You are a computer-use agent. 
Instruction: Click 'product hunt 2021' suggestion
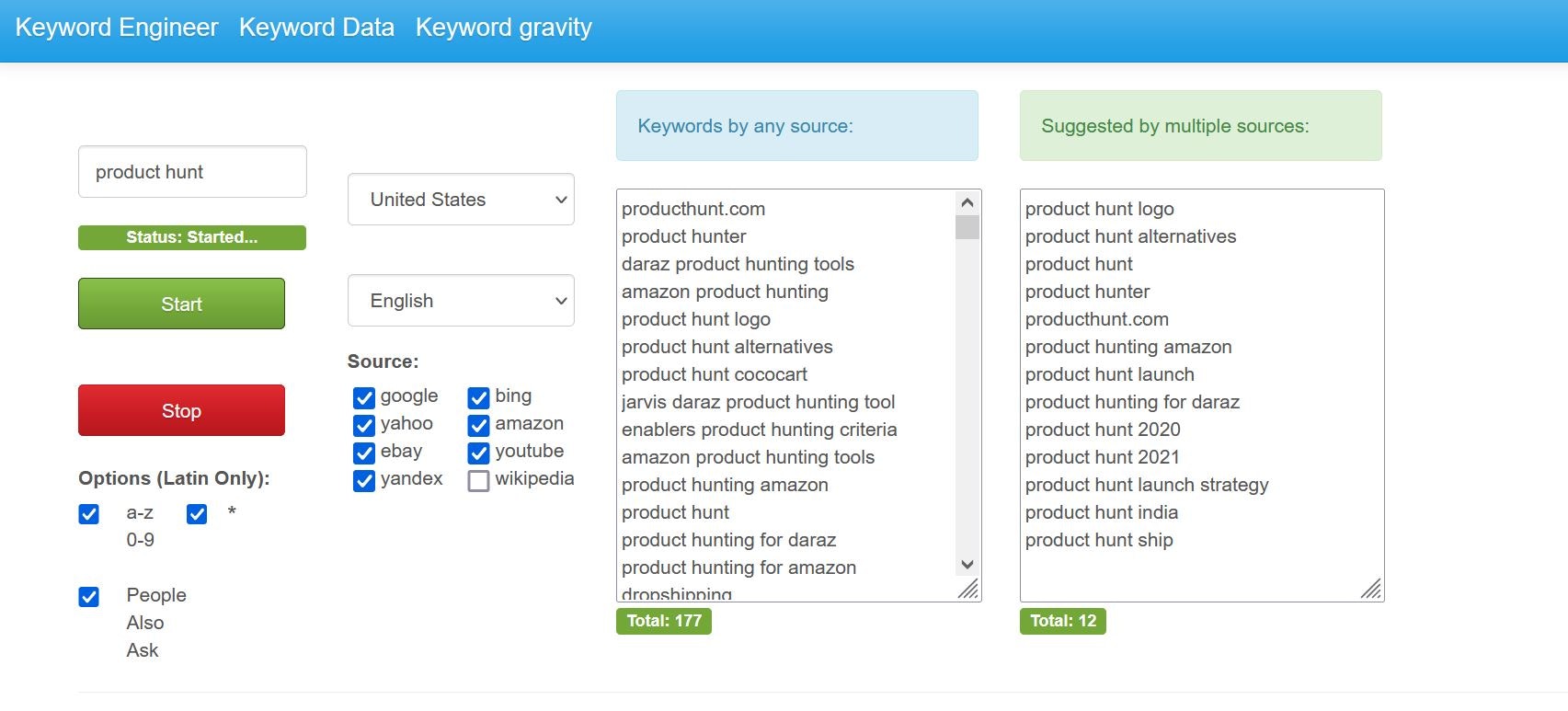(x=1102, y=457)
